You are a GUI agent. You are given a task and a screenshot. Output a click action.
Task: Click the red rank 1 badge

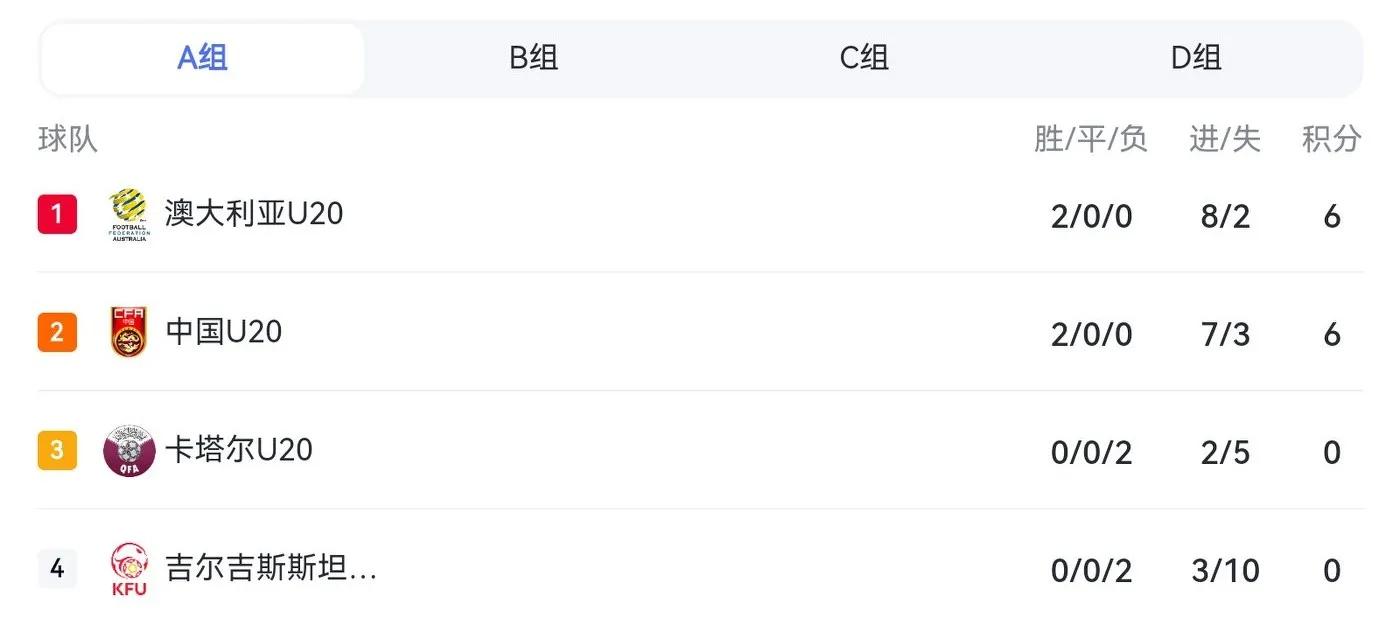coord(57,214)
